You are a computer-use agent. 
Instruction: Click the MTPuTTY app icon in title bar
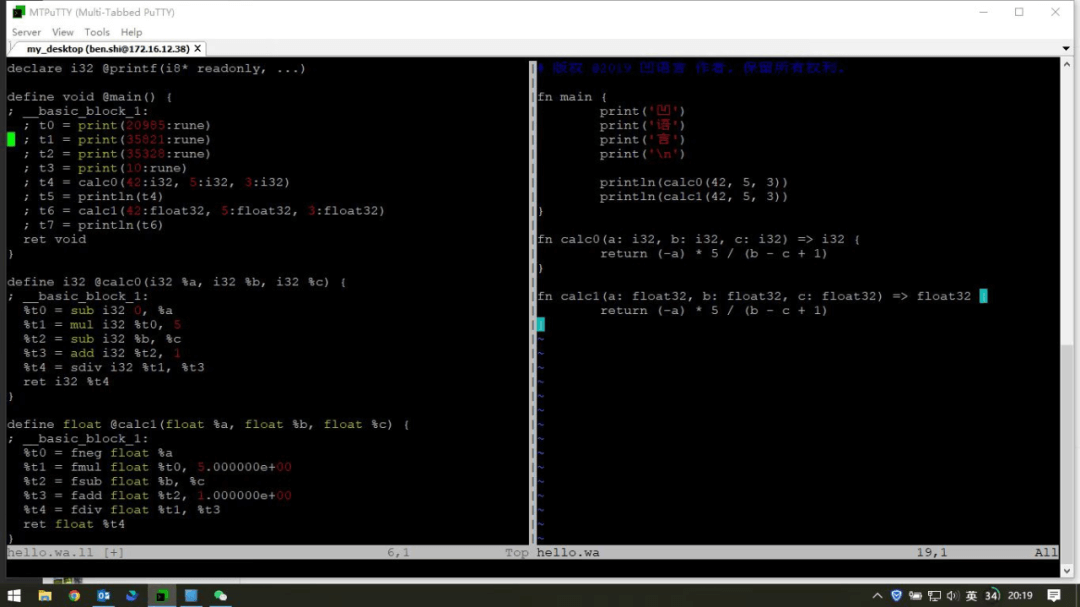tap(19, 12)
